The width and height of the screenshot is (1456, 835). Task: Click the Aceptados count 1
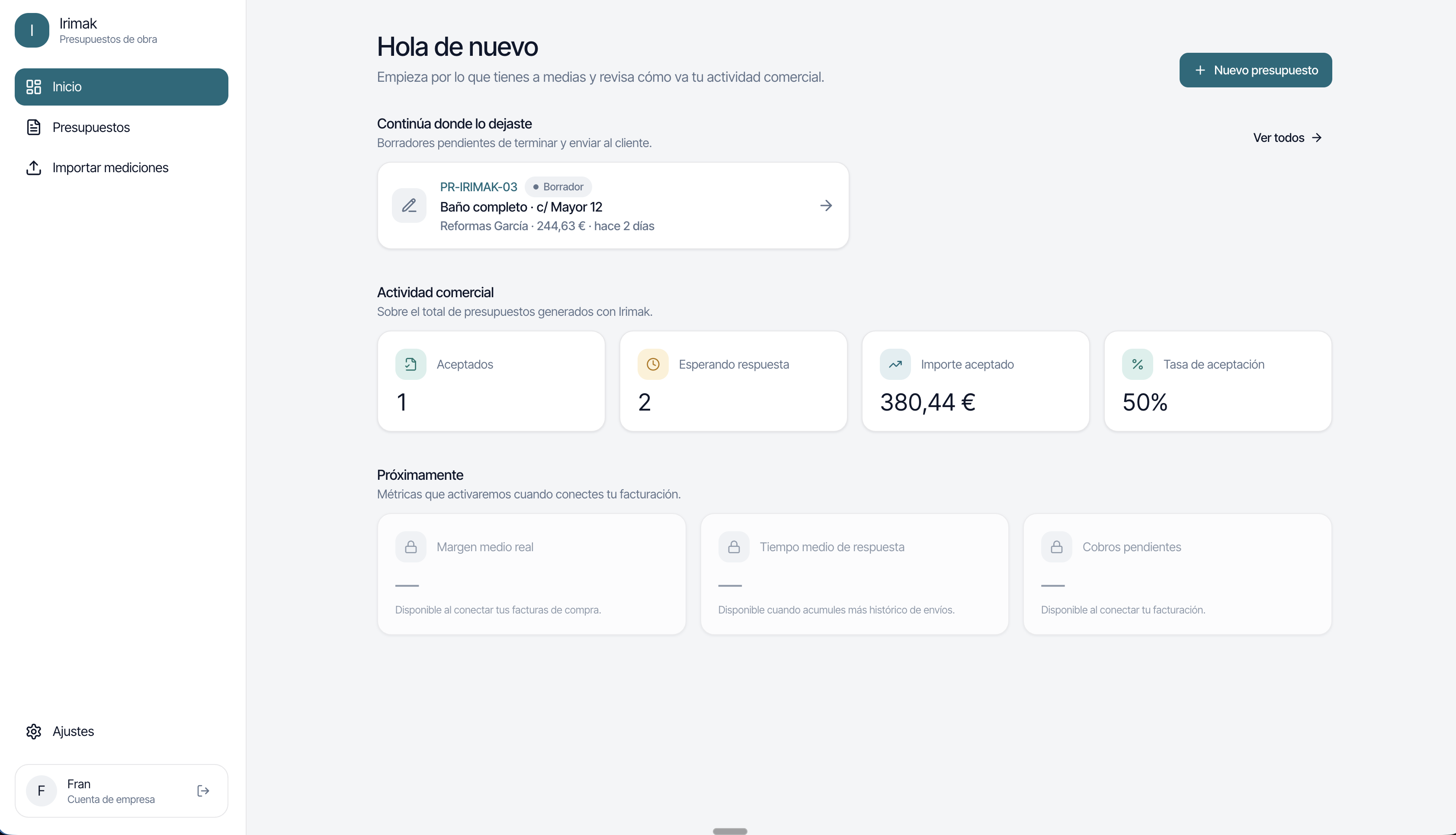pyautogui.click(x=402, y=402)
